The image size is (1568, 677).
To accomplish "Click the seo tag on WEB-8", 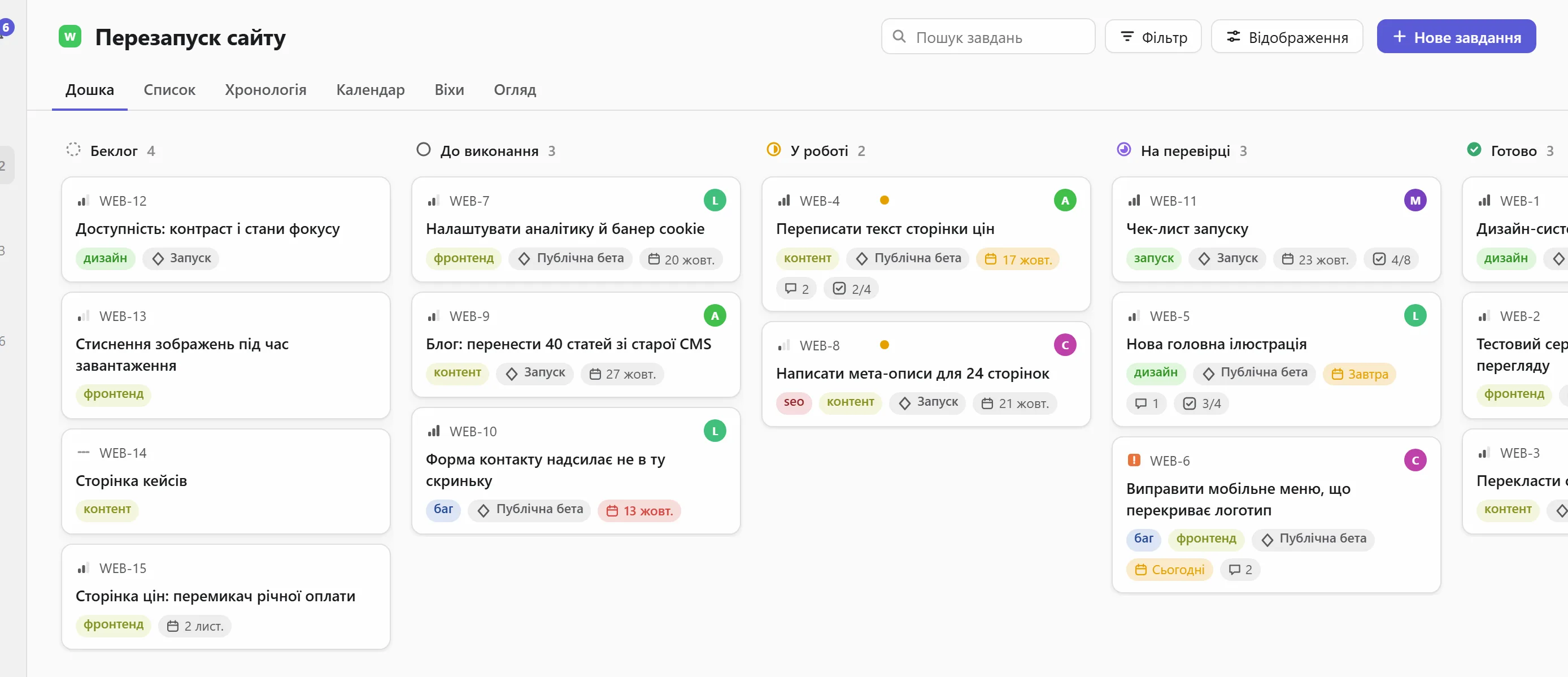I will pyautogui.click(x=794, y=402).
